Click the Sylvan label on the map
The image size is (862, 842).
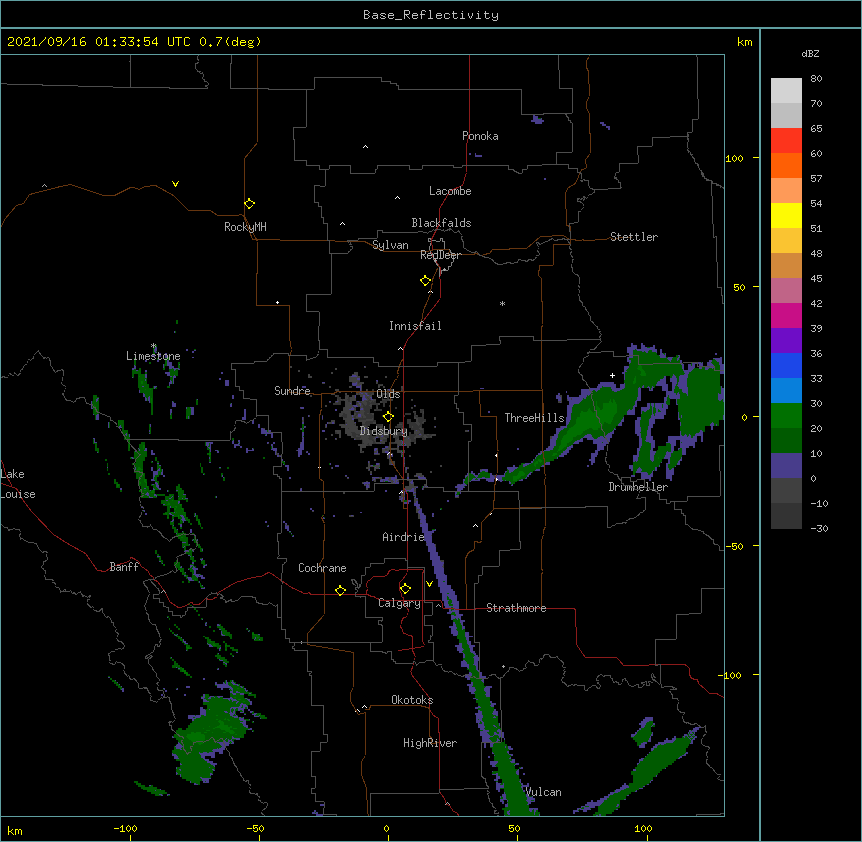click(390, 245)
